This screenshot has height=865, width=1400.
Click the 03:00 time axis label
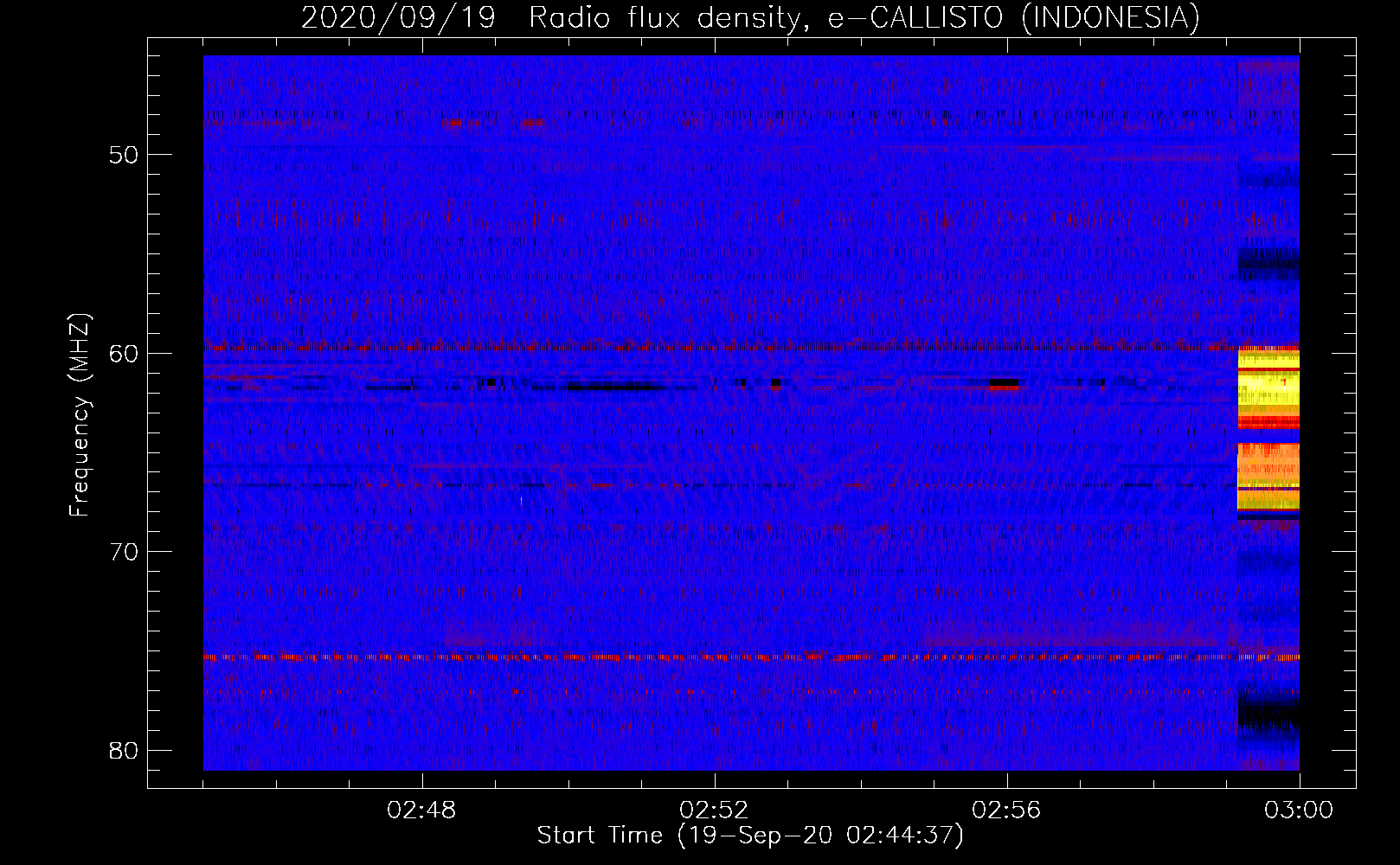point(1299,811)
